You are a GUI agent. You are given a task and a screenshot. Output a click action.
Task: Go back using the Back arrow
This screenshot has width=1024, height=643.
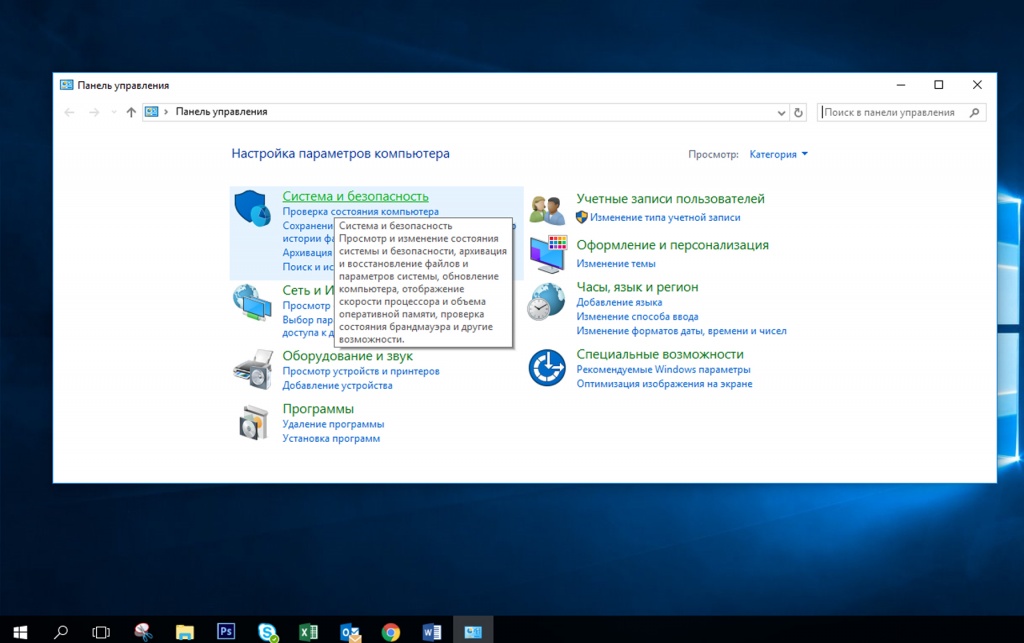point(70,112)
